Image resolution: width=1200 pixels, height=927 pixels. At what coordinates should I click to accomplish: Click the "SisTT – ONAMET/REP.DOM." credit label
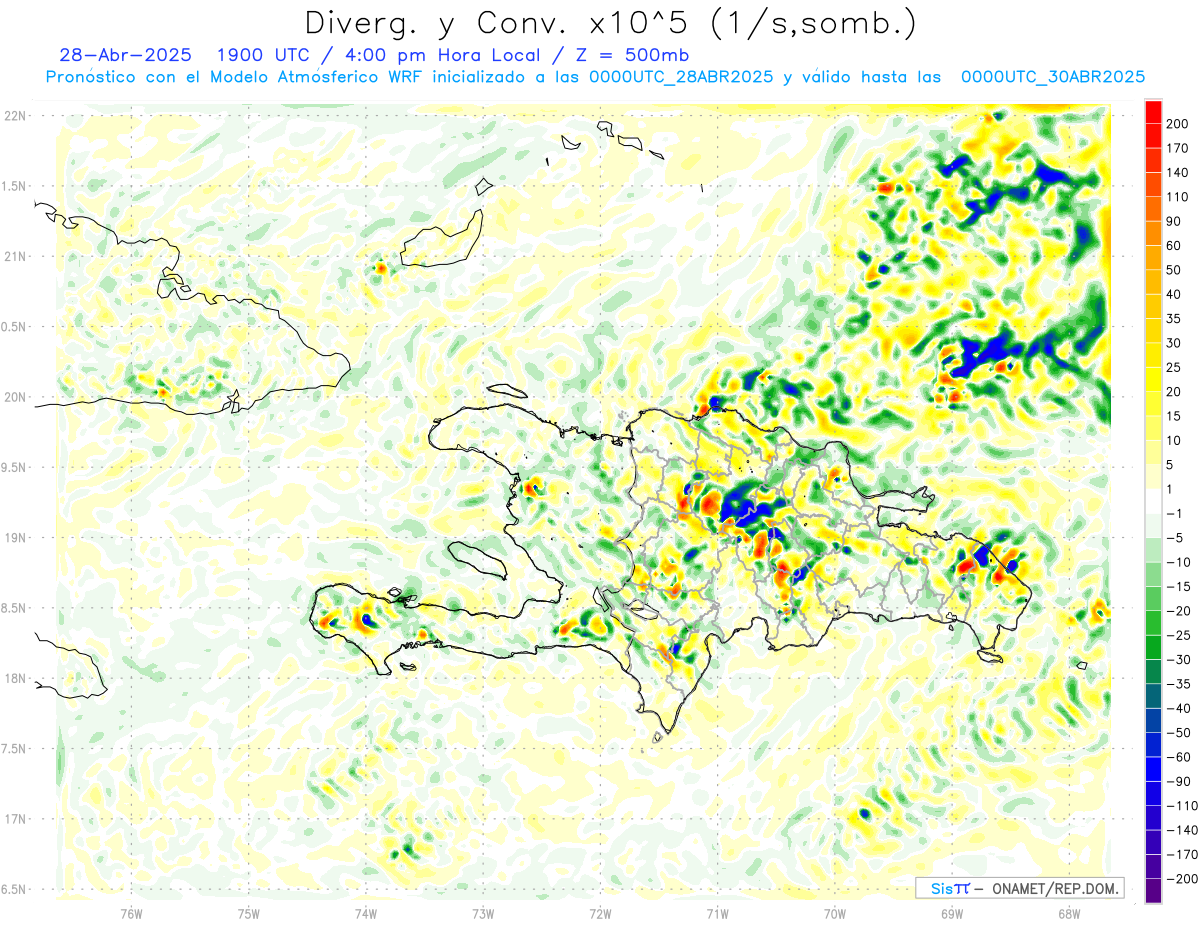tap(1020, 888)
